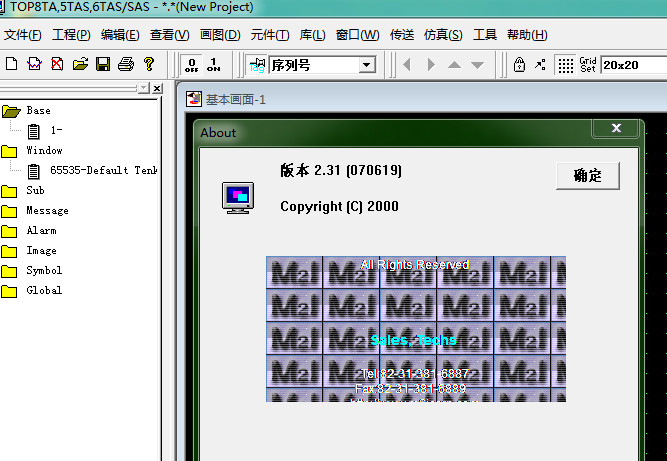Toggle the 0 OFF state button
Viewport: 667px width, 461px height.
click(191, 65)
